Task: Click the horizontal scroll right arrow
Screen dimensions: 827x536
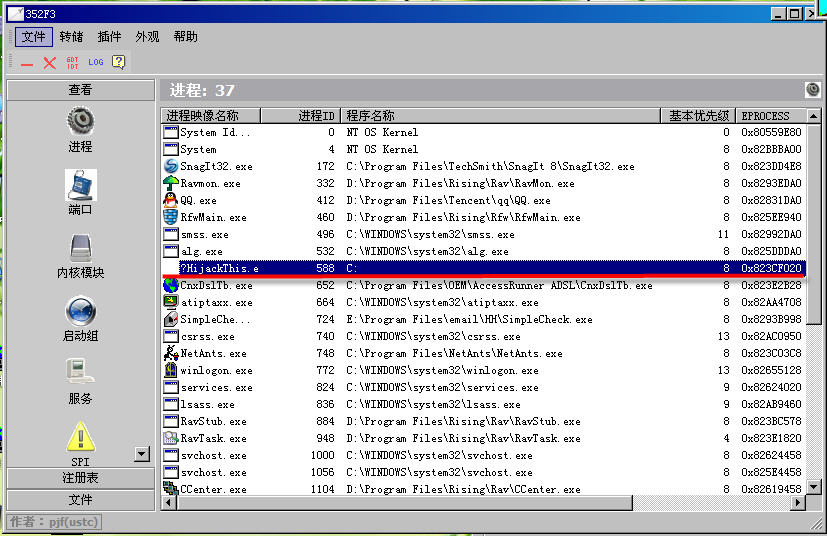Action: pyautogui.click(x=799, y=503)
